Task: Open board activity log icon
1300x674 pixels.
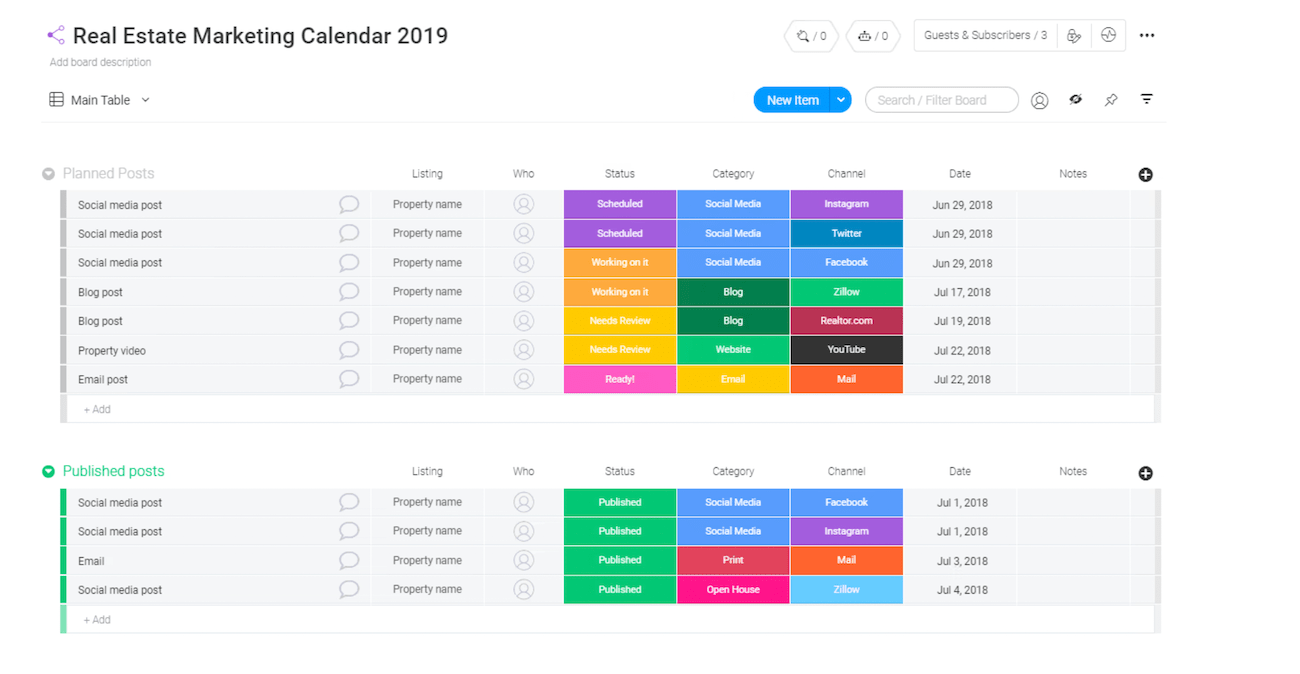Action: pos(1108,35)
